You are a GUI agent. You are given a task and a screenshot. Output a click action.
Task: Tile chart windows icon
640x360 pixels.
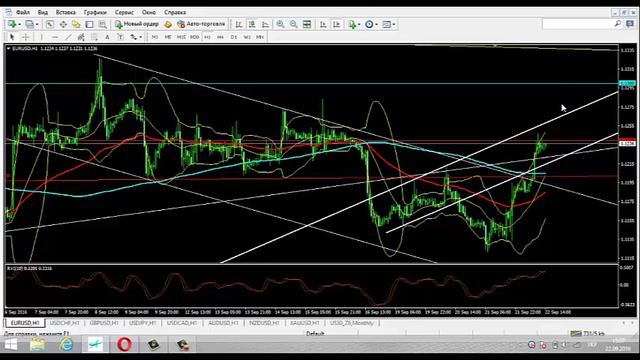[x=307, y=24]
